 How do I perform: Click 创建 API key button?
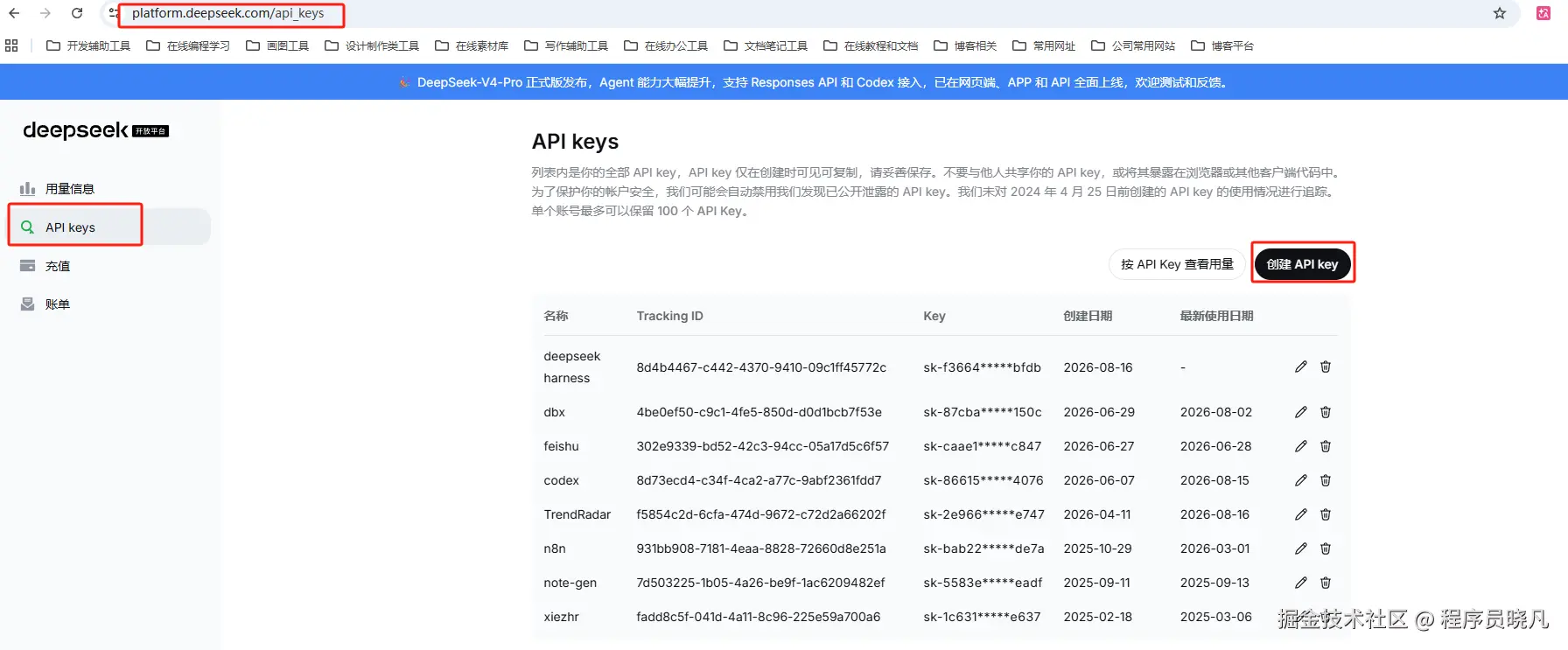coord(1302,264)
